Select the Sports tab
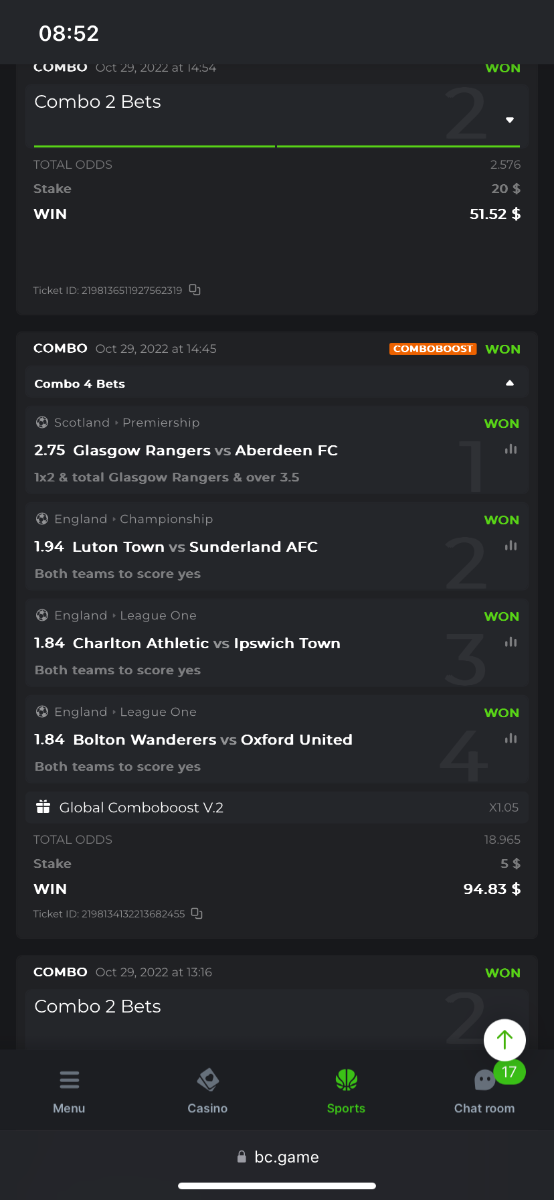 346,1091
